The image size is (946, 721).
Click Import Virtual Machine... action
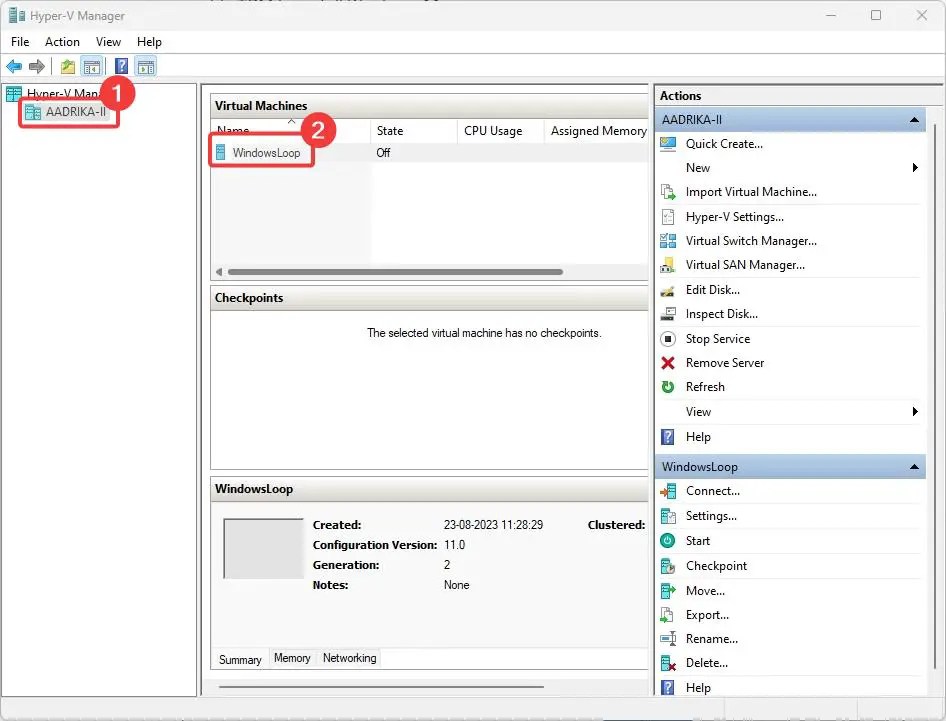pyautogui.click(x=751, y=192)
